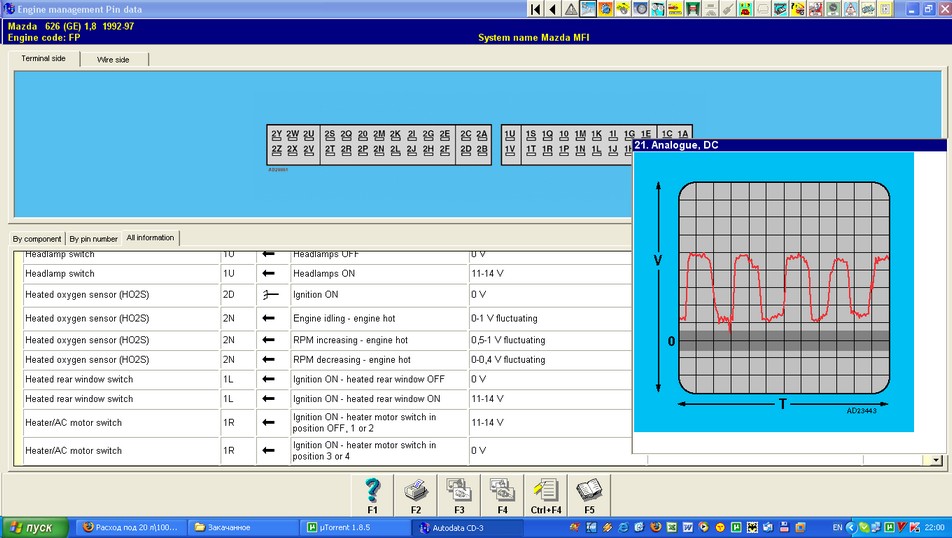Select 'Engine idling - engine hot' cell
The width and height of the screenshot is (952, 538).
click(x=379, y=319)
